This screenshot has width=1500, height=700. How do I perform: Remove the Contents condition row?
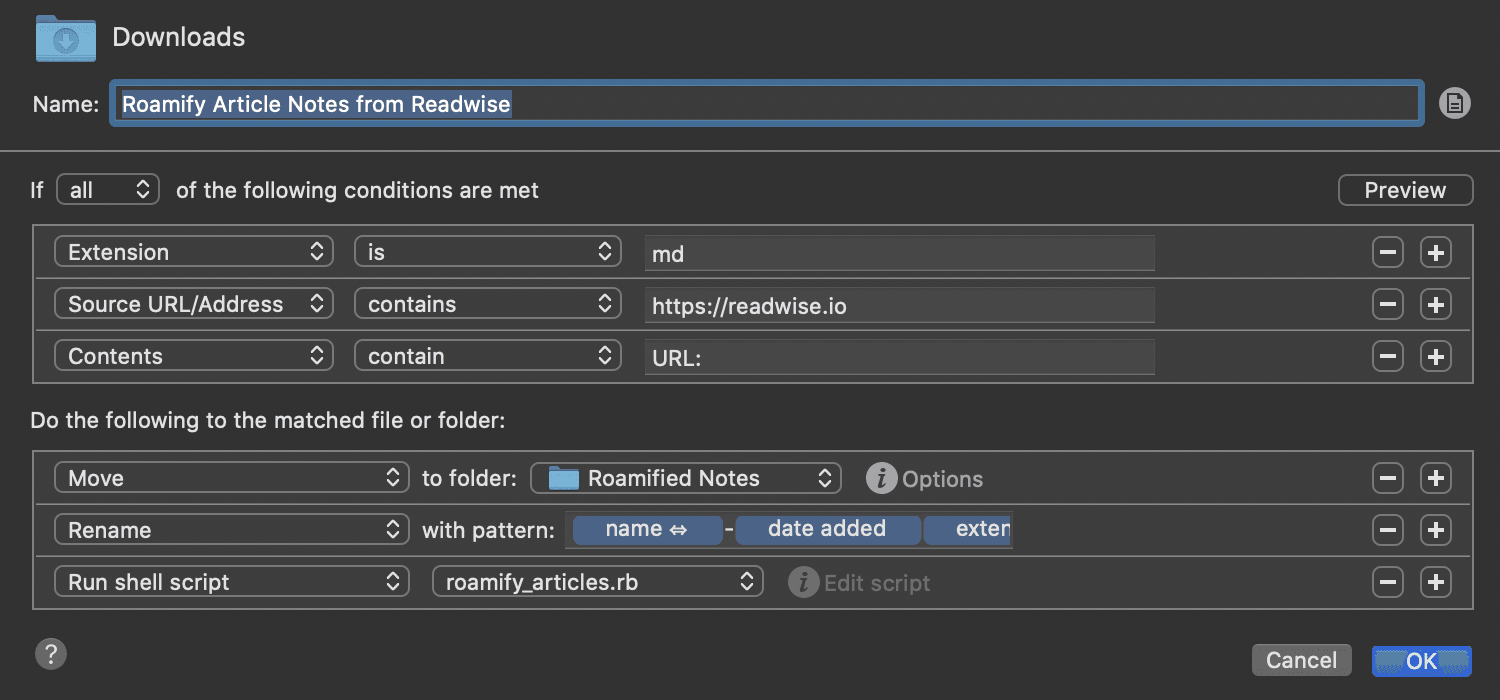click(1387, 357)
